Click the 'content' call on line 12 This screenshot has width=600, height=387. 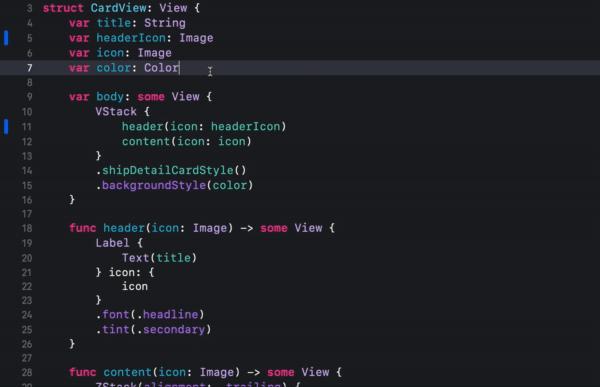146,141
